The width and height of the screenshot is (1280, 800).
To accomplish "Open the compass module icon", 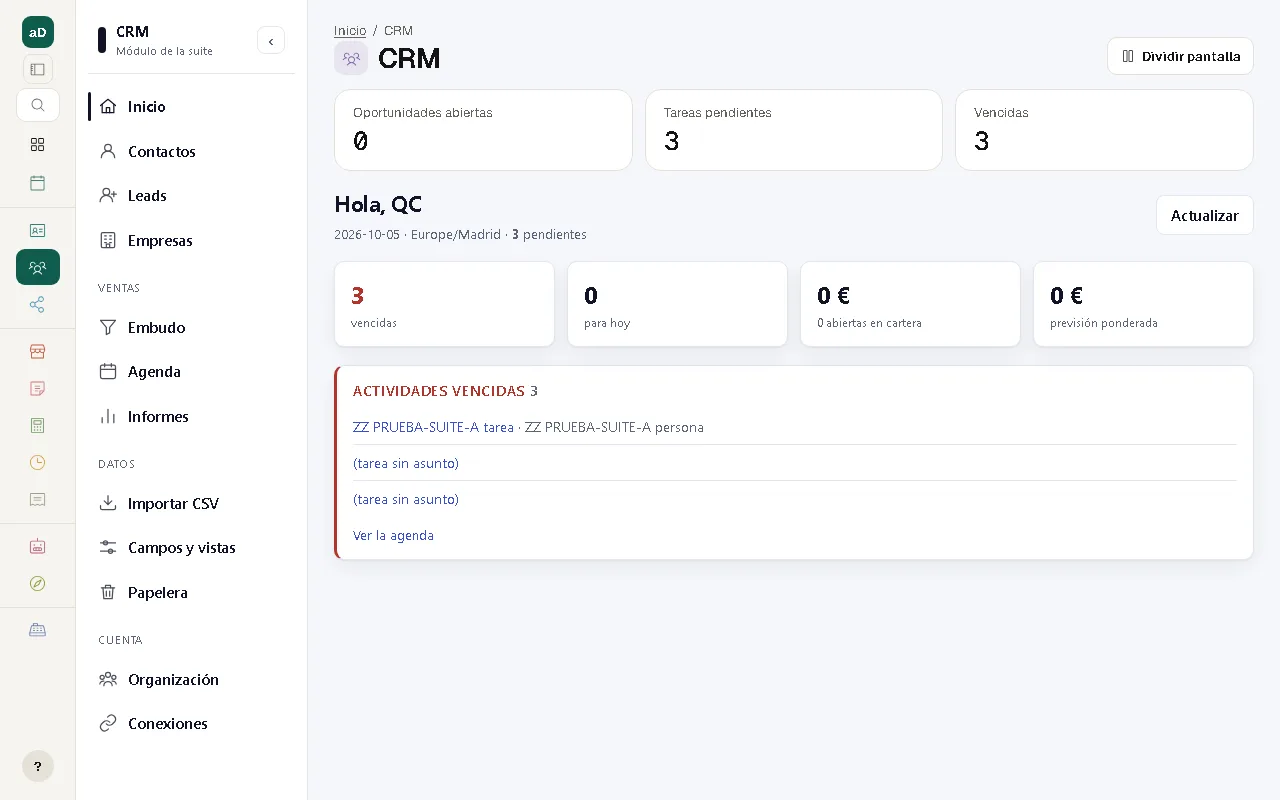I will [38, 583].
